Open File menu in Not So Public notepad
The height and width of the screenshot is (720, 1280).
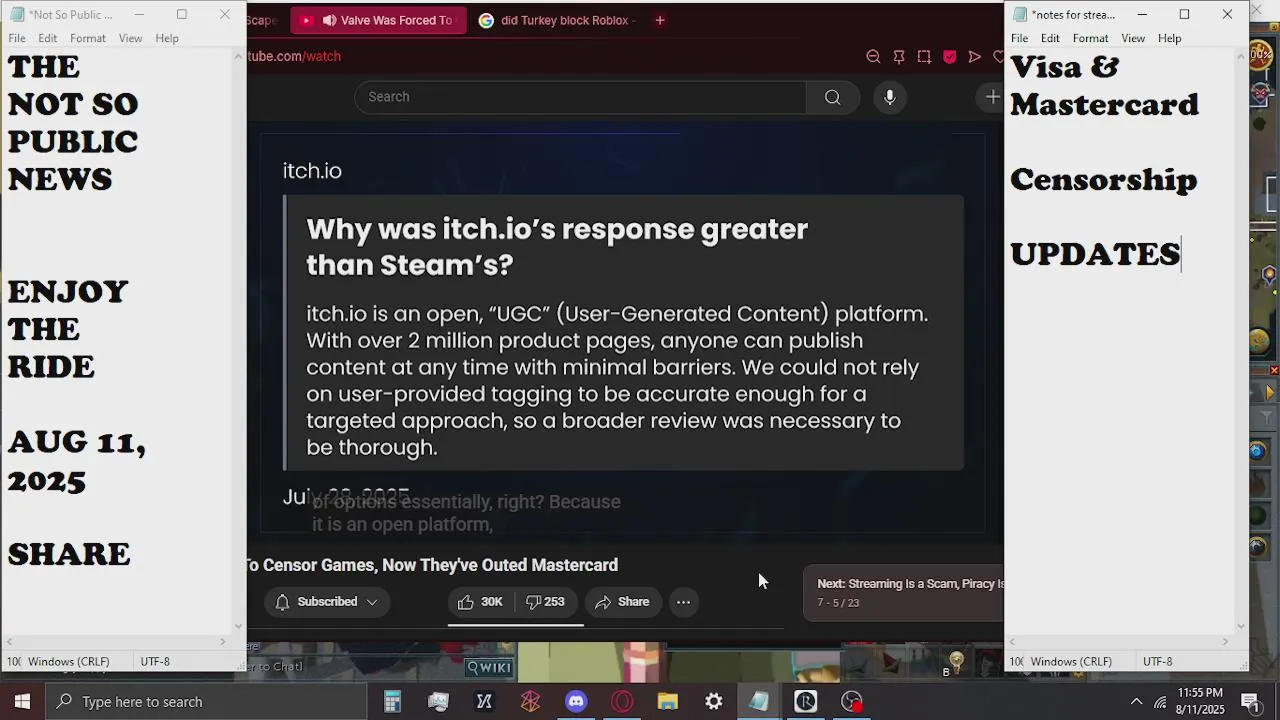point(17,38)
